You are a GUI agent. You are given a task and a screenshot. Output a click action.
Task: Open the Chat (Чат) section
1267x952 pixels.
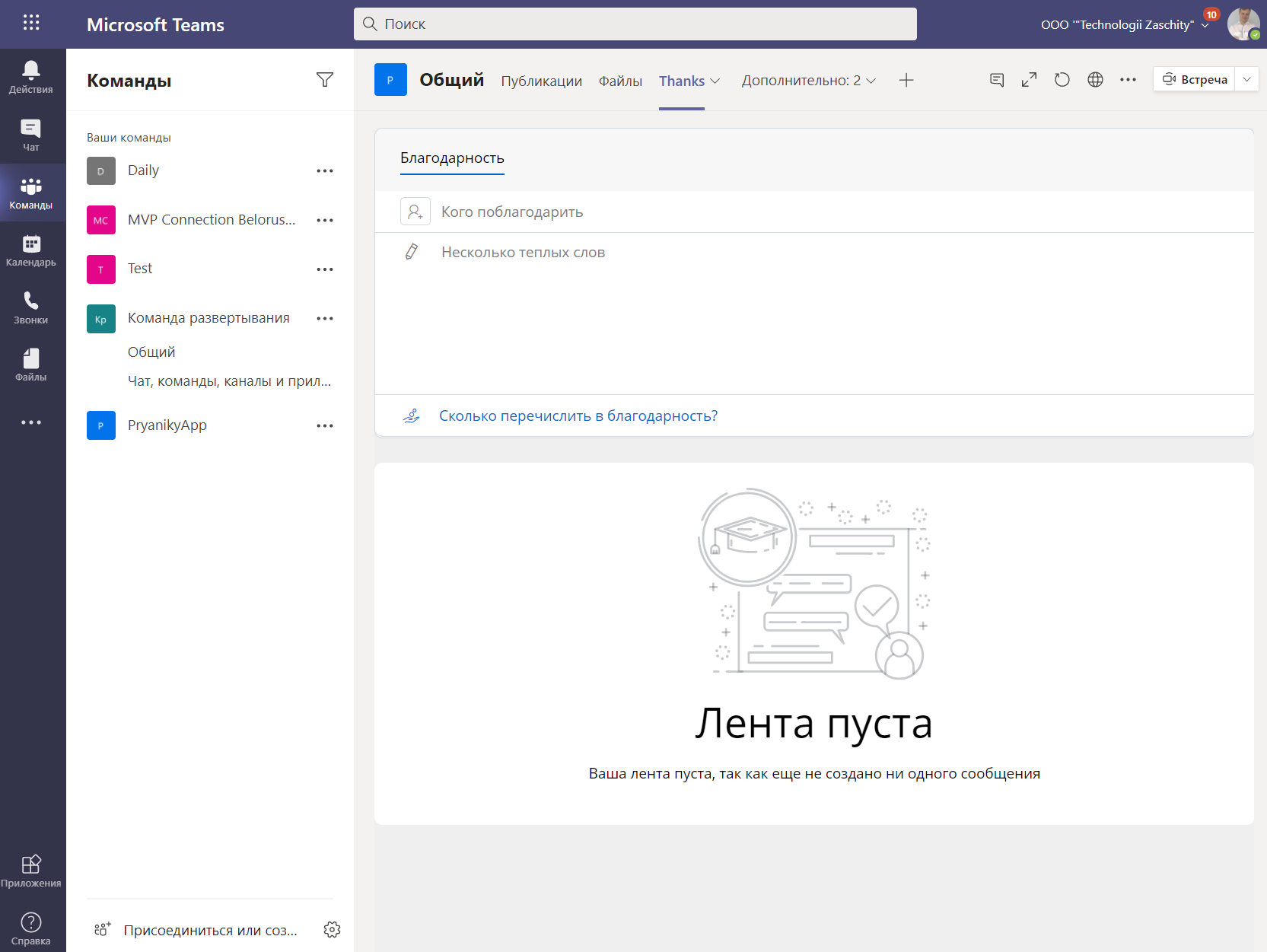31,135
